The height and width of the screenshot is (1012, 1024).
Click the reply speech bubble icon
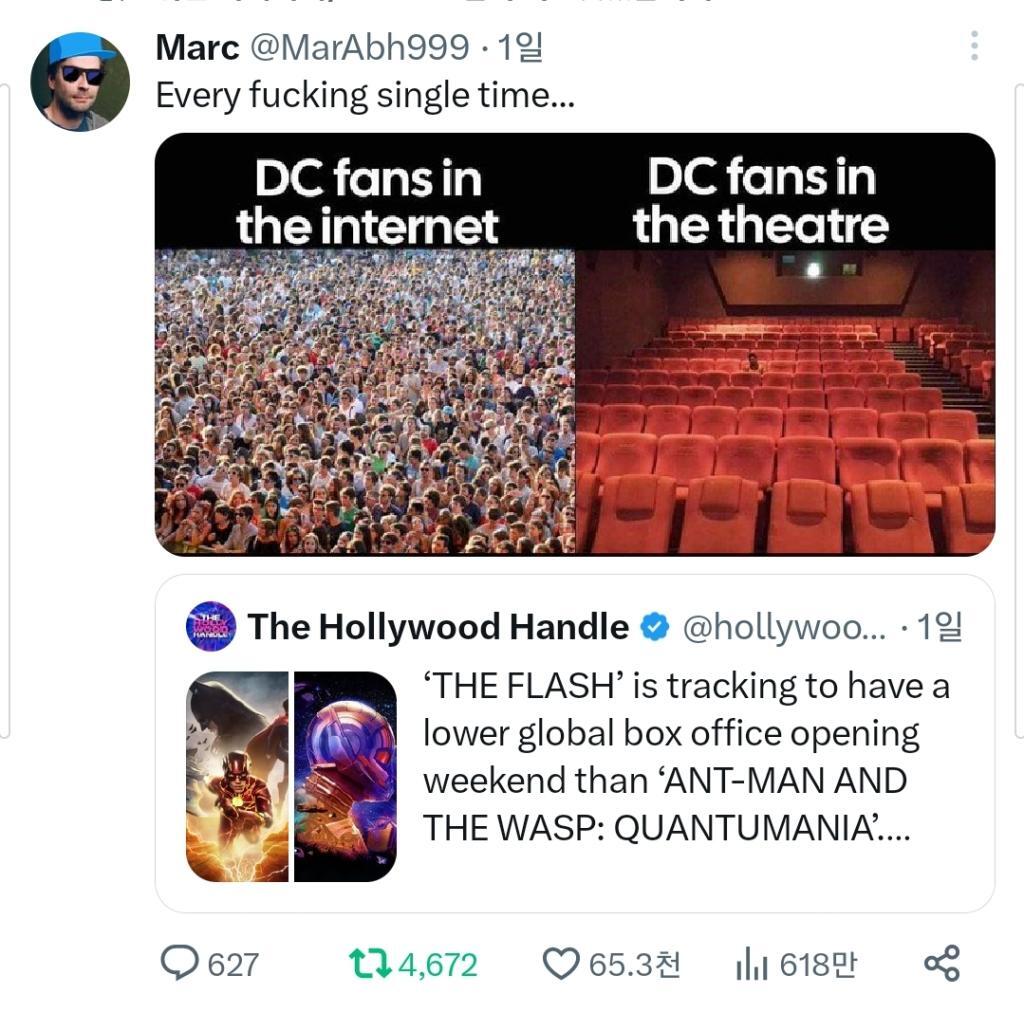tap(179, 963)
